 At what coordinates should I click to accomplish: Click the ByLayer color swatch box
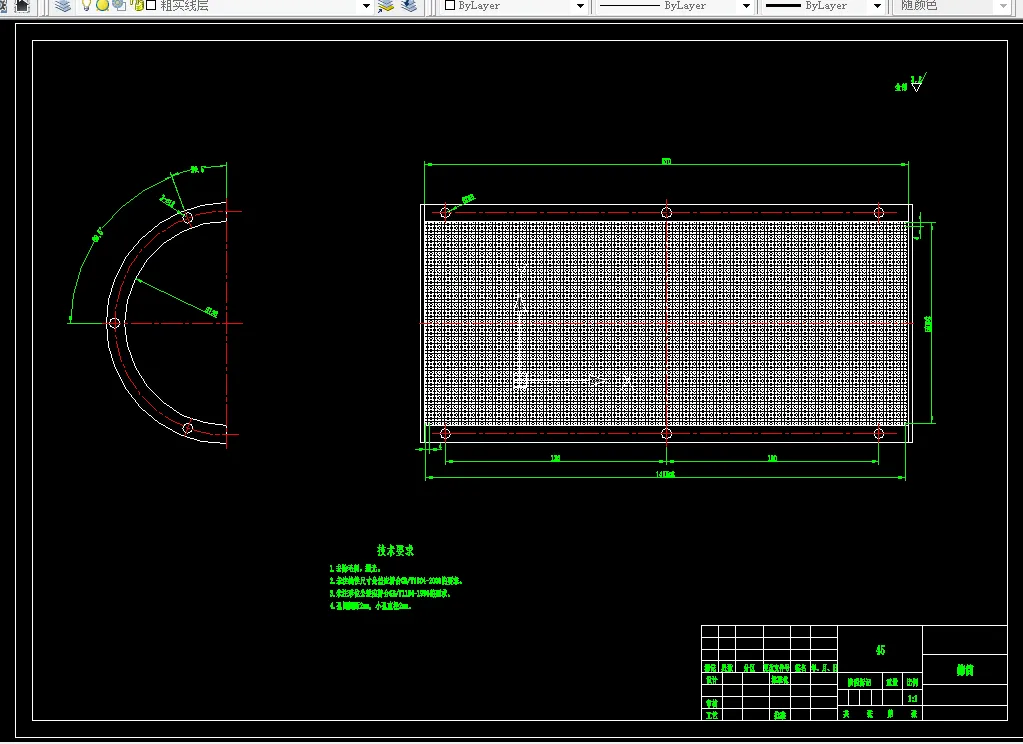click(450, 5)
